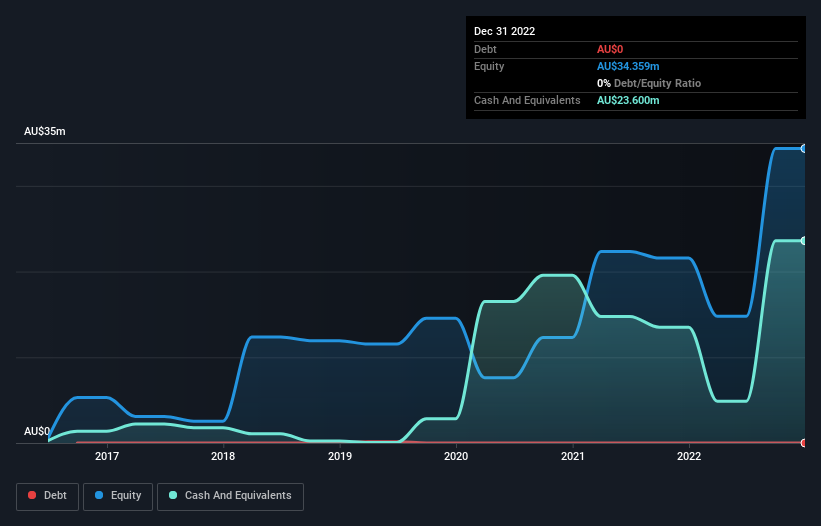Click the blue Equity legend dot
This screenshot has width=821, height=526.
pos(99,495)
